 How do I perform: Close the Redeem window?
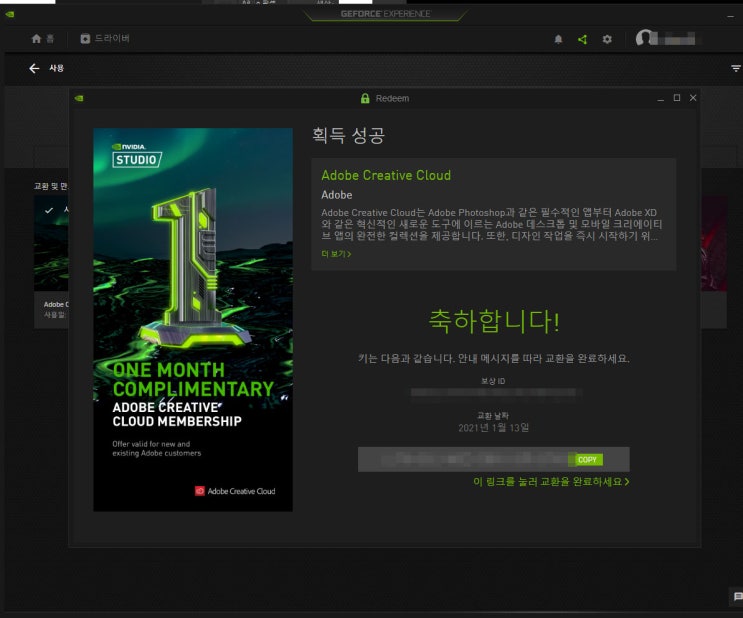[693, 98]
